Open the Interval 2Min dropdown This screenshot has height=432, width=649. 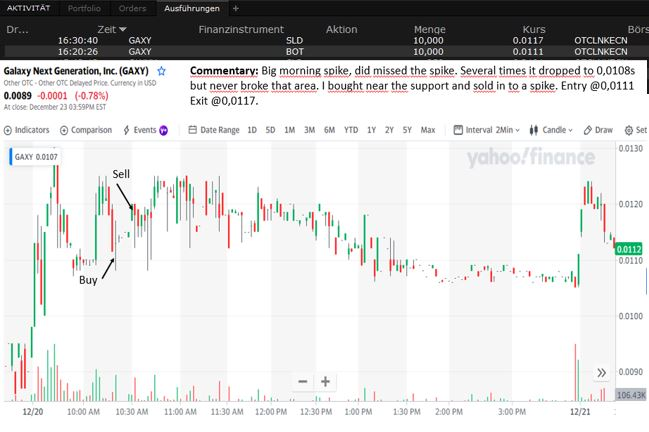[486, 130]
